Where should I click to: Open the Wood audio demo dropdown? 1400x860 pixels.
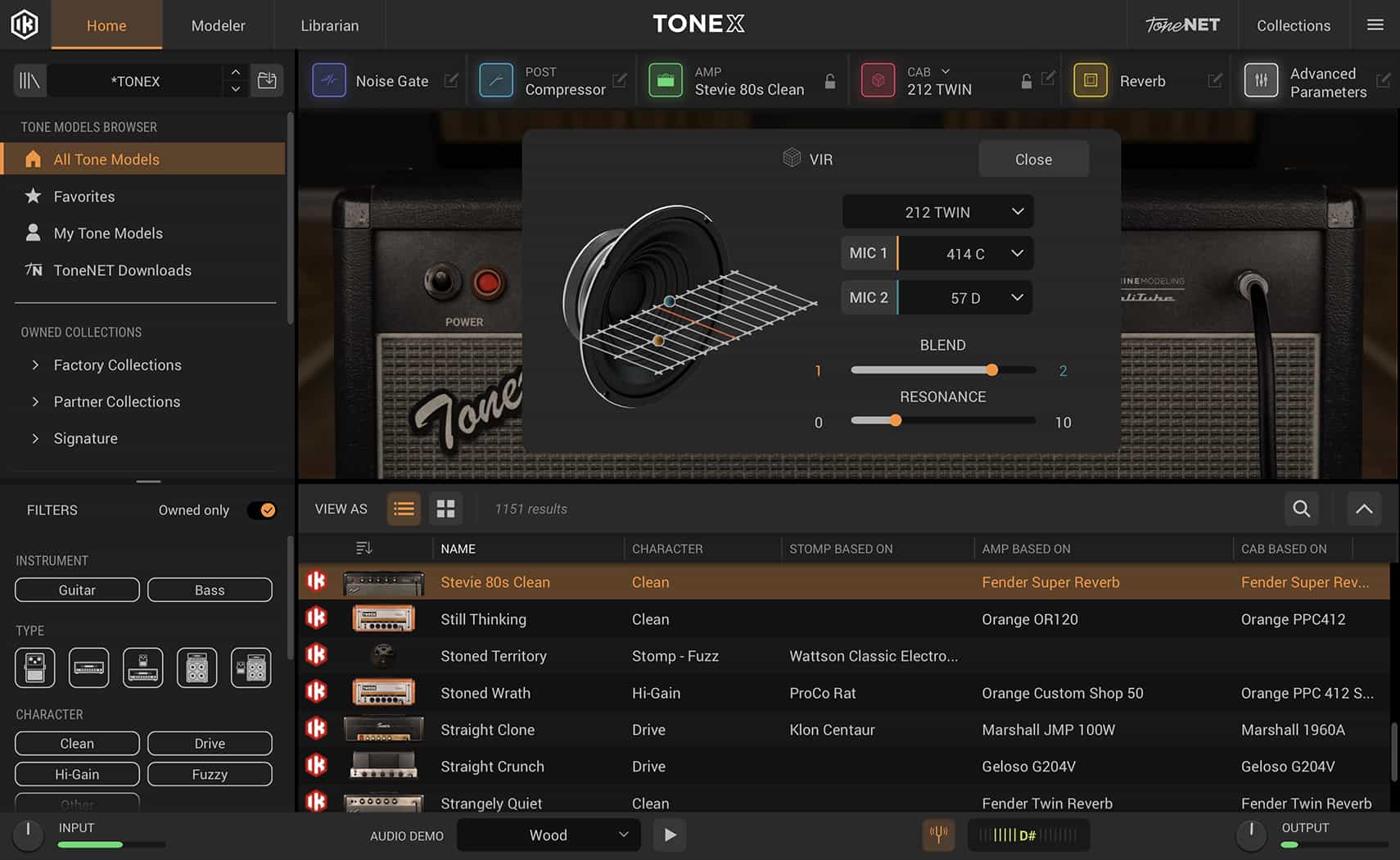tap(548, 835)
